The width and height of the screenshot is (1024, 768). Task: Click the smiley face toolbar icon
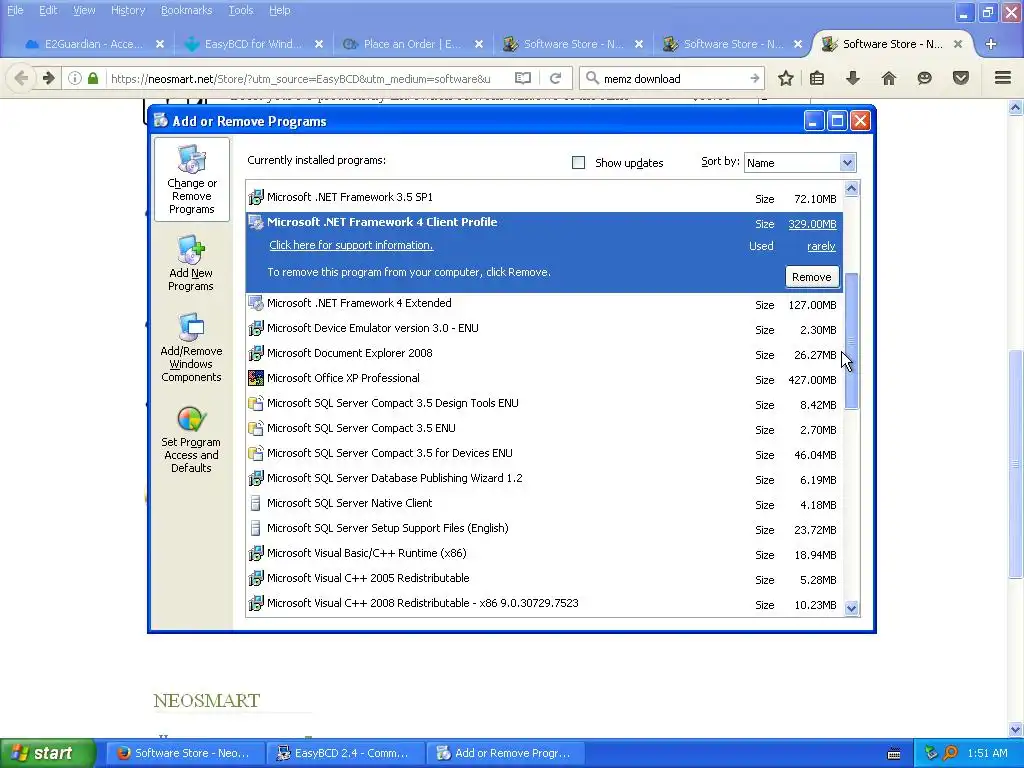924,78
